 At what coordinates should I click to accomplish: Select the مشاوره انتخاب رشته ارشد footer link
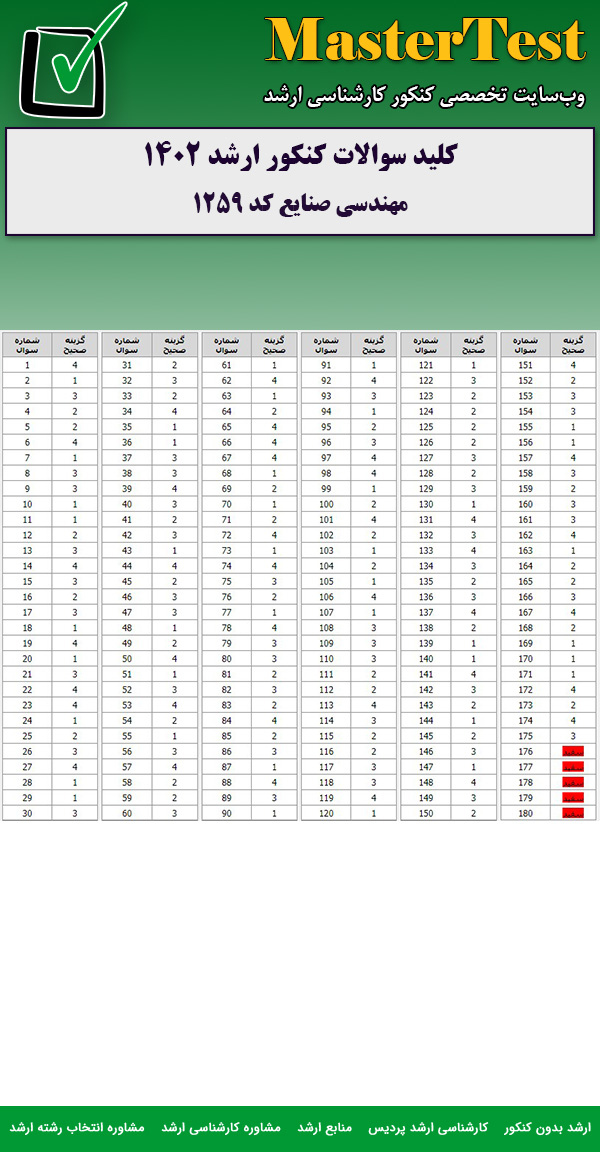click(x=77, y=1127)
